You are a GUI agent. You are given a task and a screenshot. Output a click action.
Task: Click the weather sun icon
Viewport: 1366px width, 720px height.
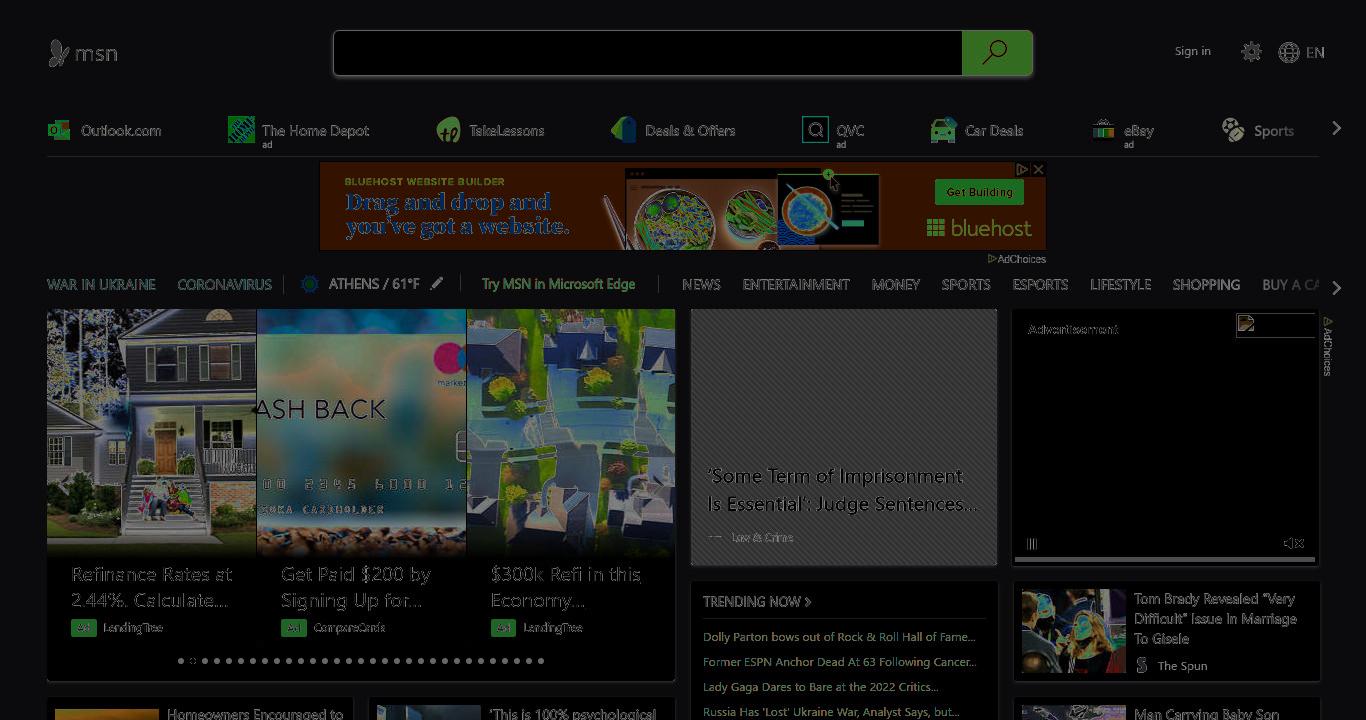pyautogui.click(x=310, y=284)
